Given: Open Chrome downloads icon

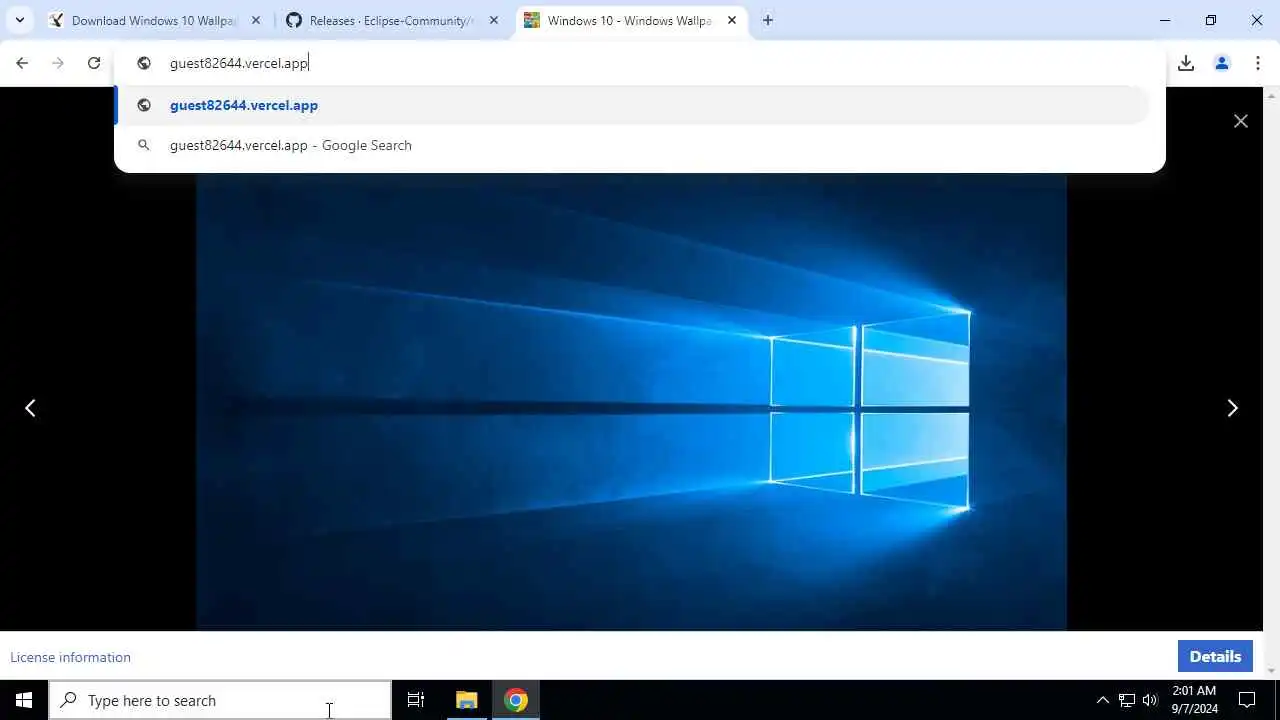Looking at the screenshot, I should click(x=1186, y=63).
